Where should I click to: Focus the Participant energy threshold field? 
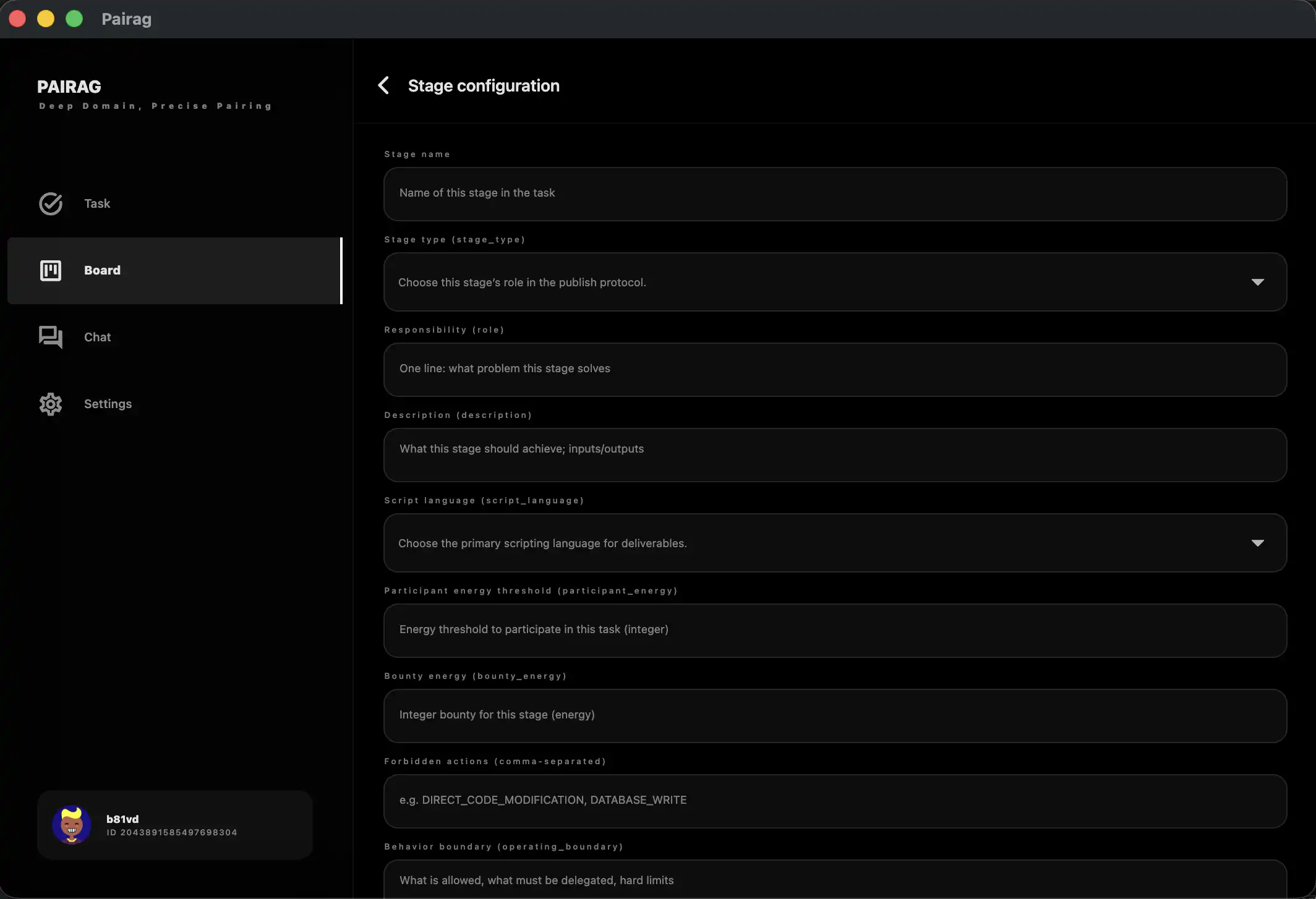(x=835, y=630)
